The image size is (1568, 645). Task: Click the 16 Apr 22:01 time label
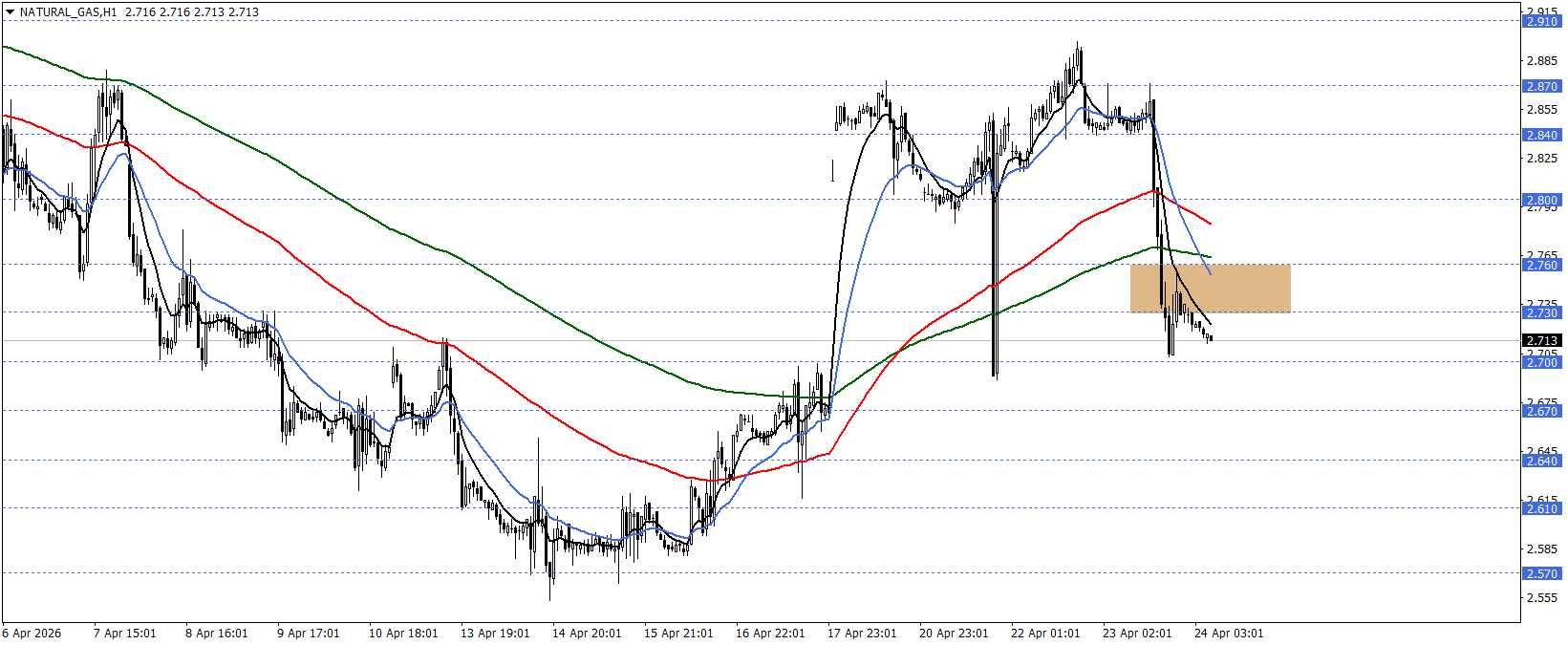(x=770, y=634)
